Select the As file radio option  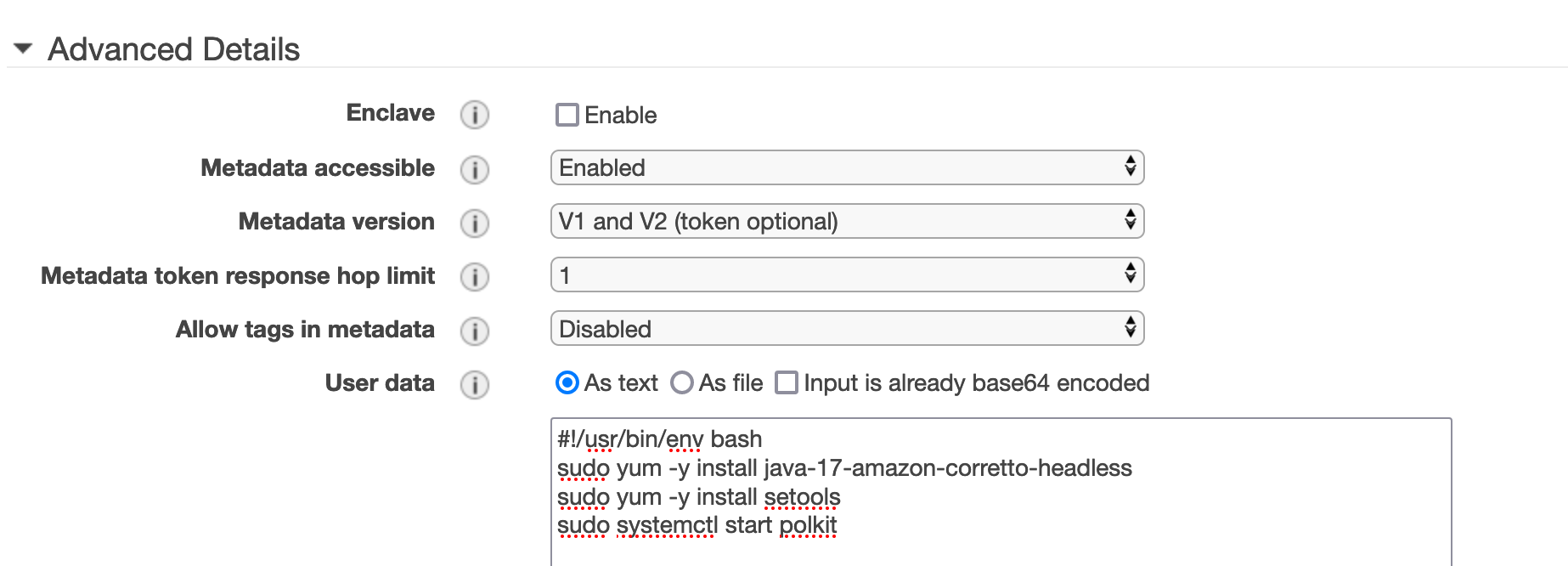[681, 383]
